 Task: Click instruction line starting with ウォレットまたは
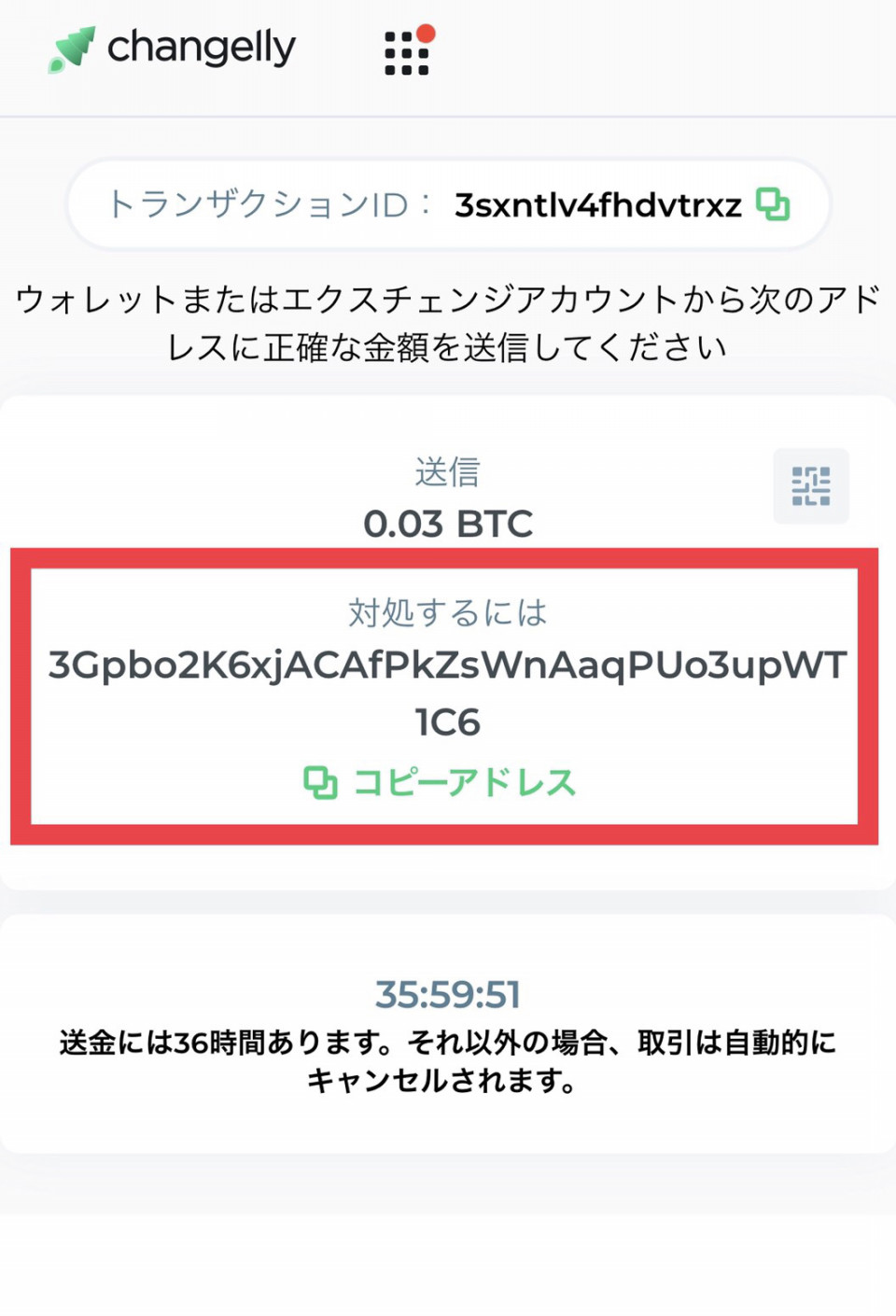coord(448,300)
